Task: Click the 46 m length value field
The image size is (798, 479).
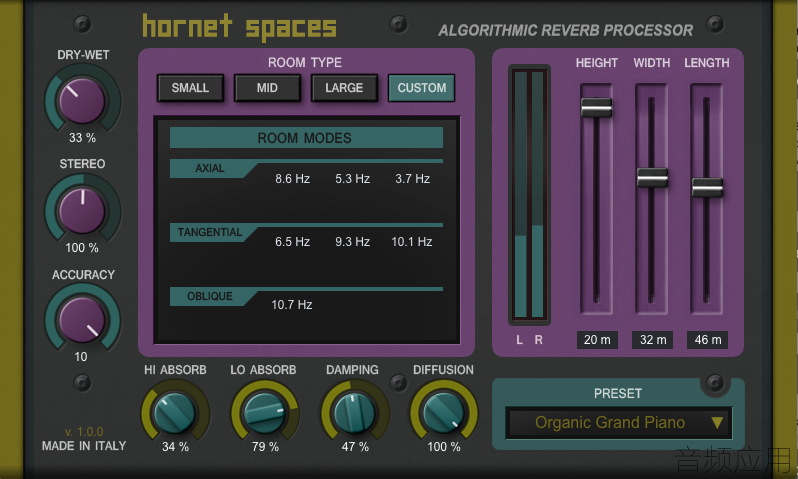Action: tap(707, 340)
